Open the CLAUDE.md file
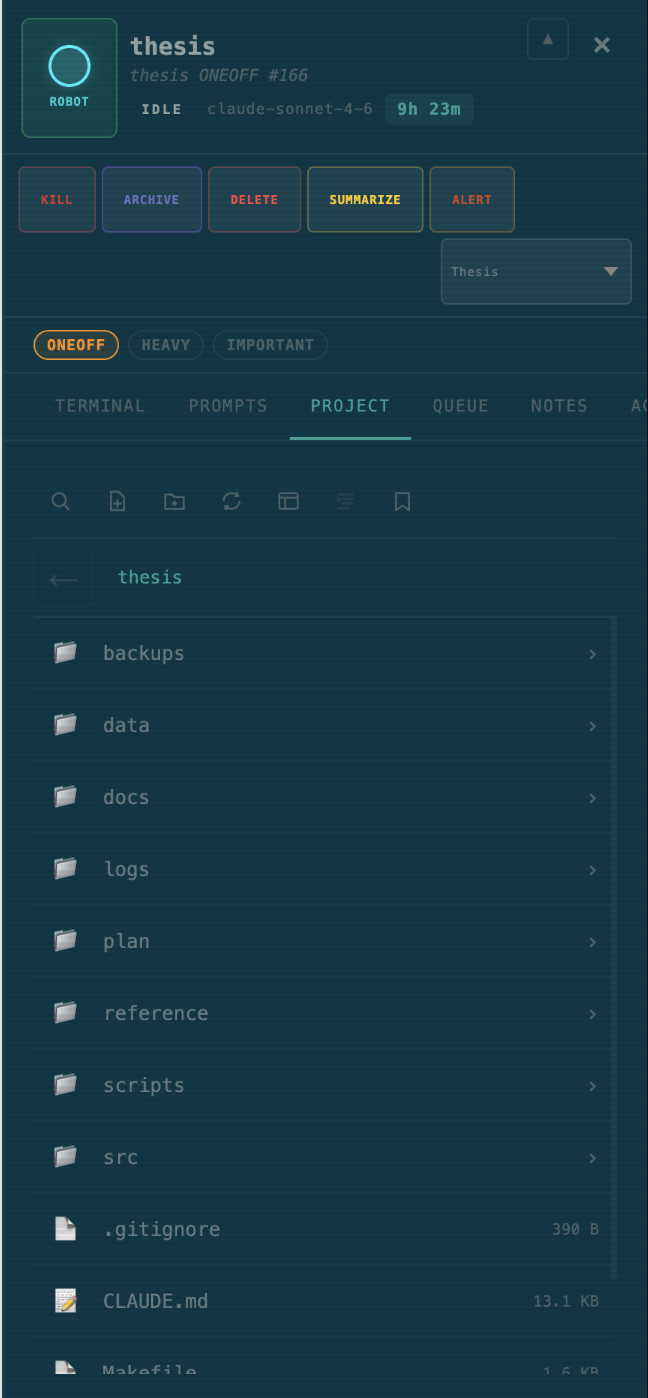Screen dimensions: 648x1398 (155, 1301)
